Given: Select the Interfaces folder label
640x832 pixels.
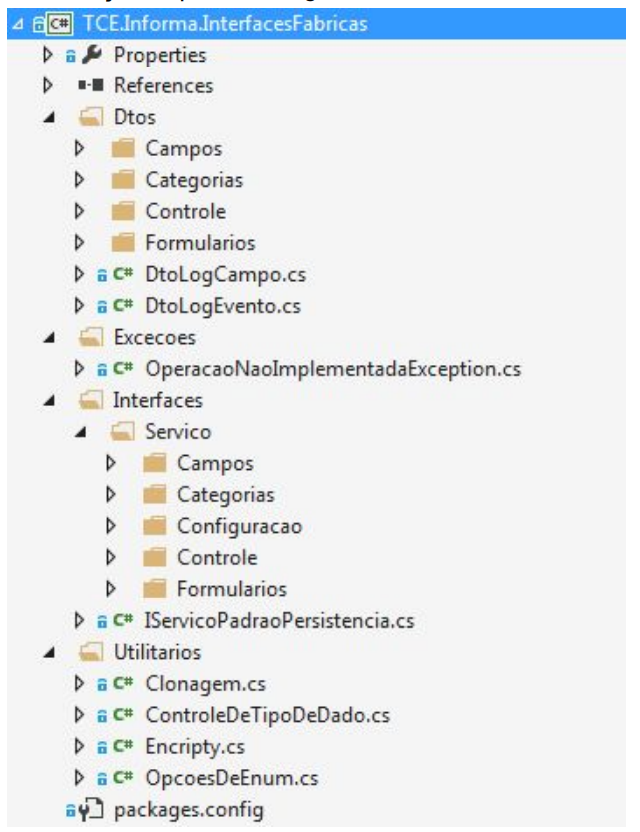Looking at the screenshot, I should (x=158, y=400).
